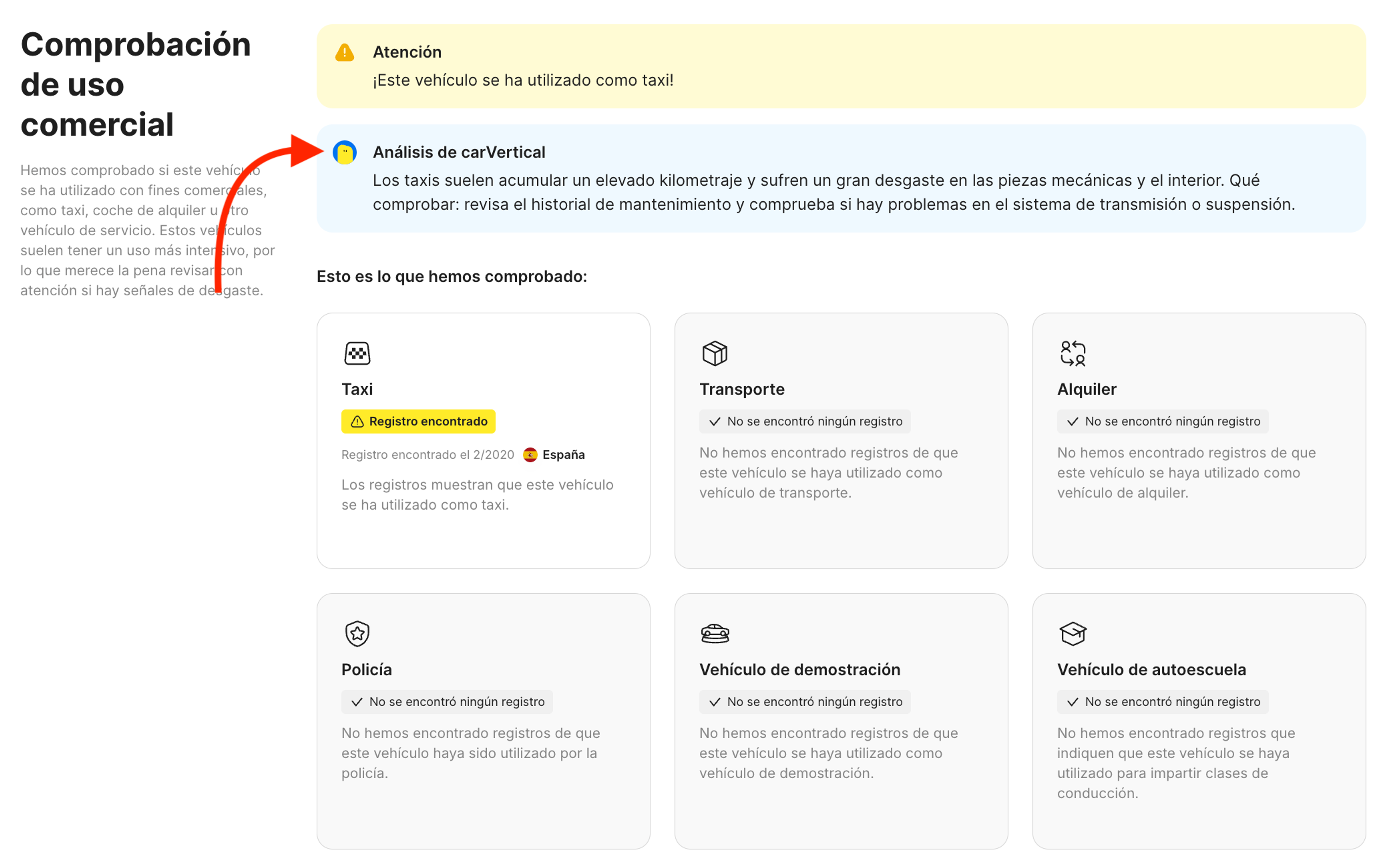The width and height of the screenshot is (1390, 868).
Task: Click the Registro encontrado warning badge
Action: [418, 421]
